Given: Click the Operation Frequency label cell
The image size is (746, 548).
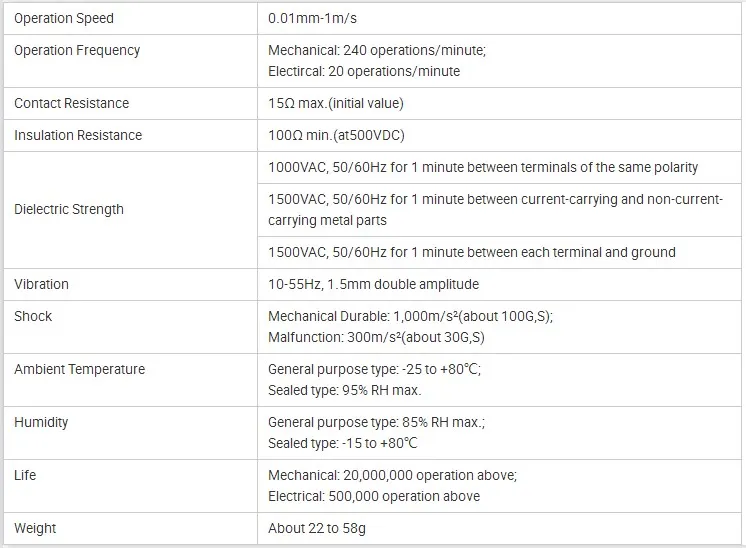Looking at the screenshot, I should (77, 50).
